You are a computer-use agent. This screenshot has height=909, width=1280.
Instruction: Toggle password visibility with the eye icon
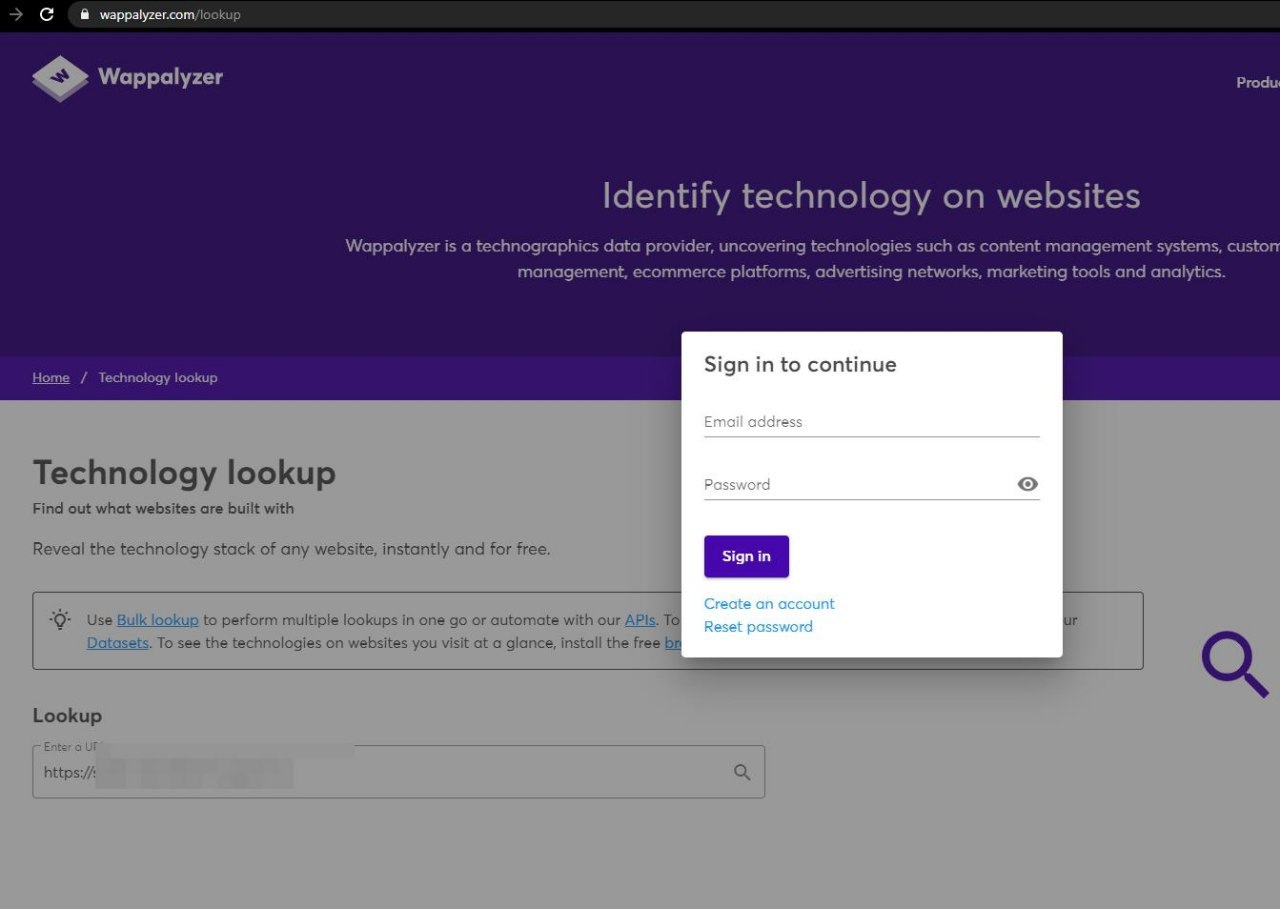click(x=1027, y=484)
